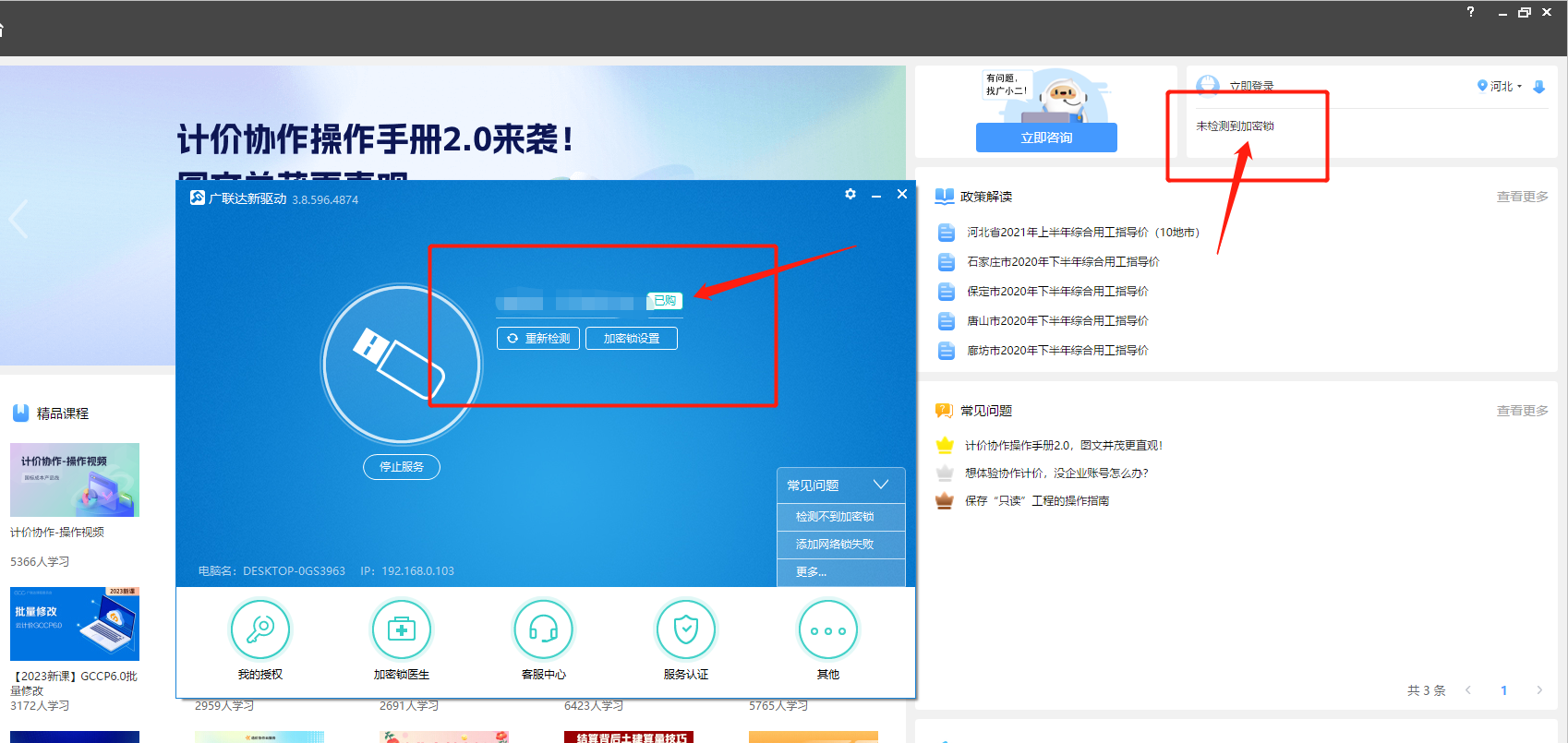Open driver settings gear icon
This screenshot has width=1568, height=743.
tap(850, 194)
